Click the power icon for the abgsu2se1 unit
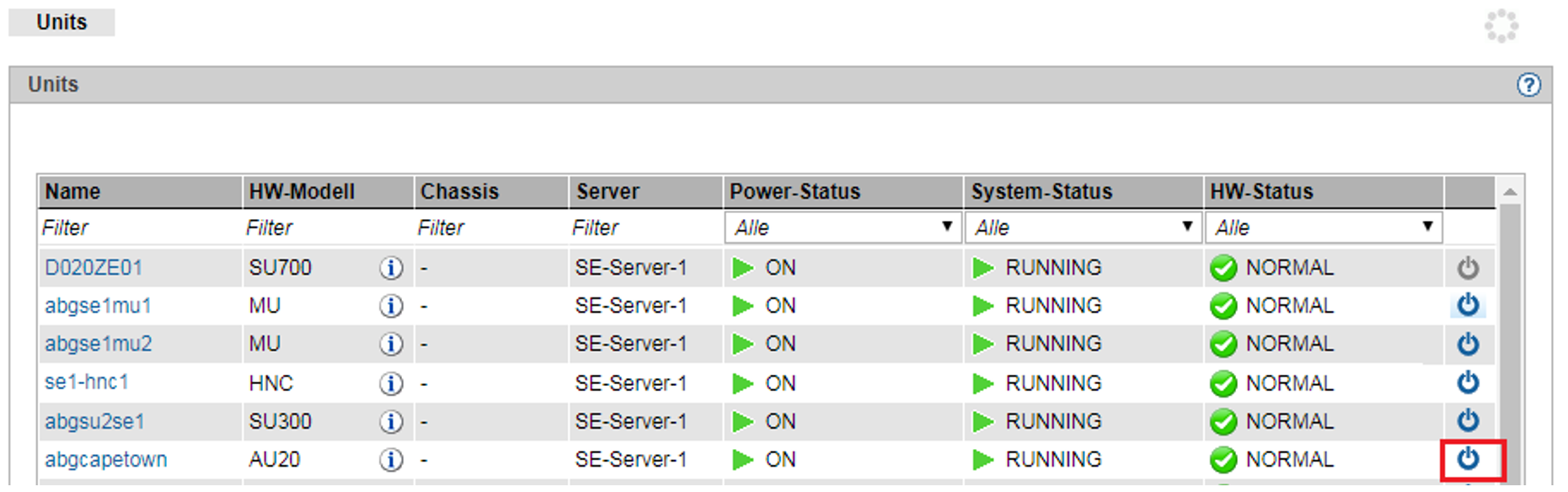 (x=1469, y=420)
